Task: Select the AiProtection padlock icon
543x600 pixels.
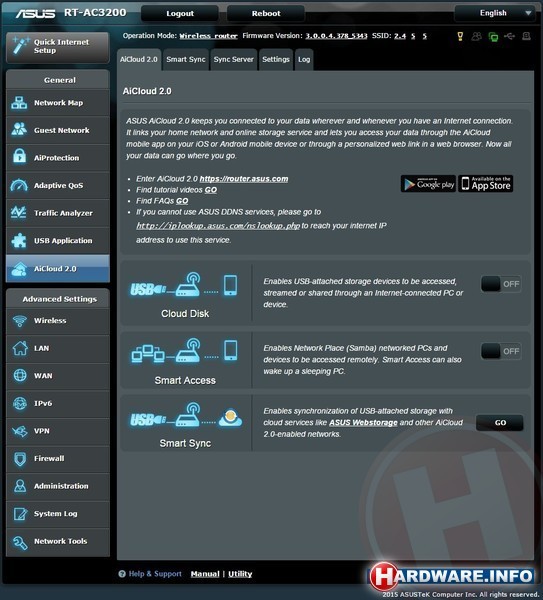Action: pos(19,157)
